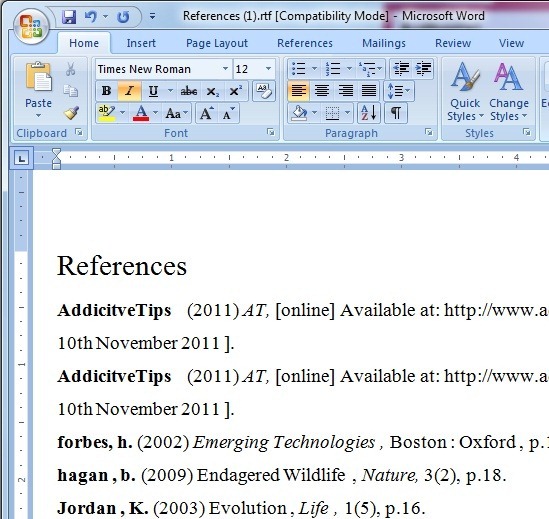Toggle Bold formatting

coord(106,91)
